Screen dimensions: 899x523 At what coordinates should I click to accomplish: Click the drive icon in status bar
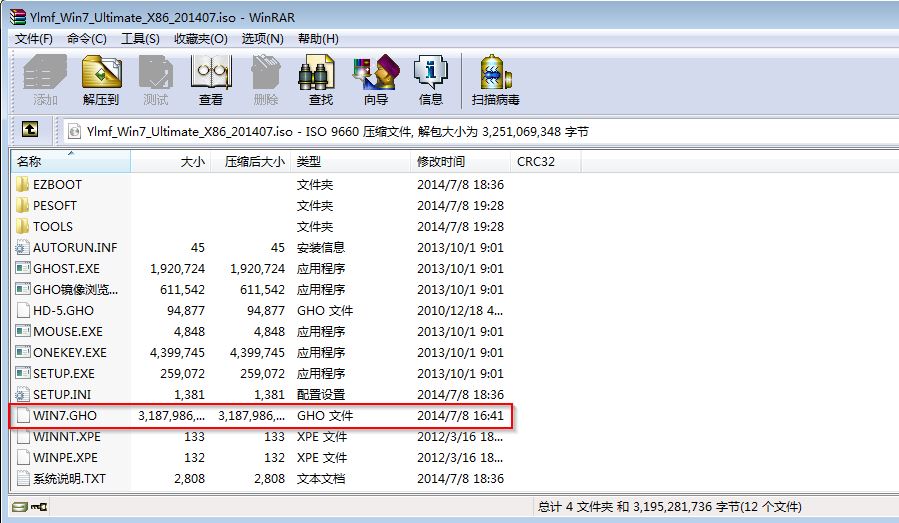(x=20, y=506)
